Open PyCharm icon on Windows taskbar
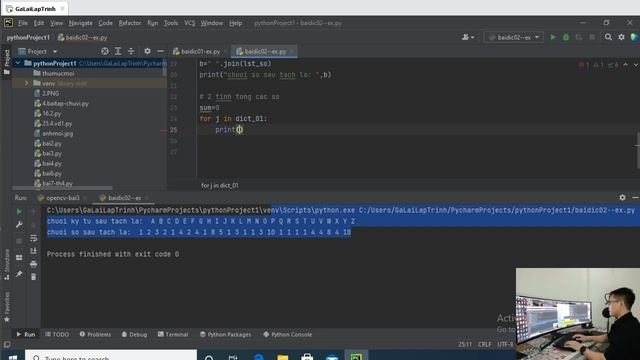 (356, 356)
